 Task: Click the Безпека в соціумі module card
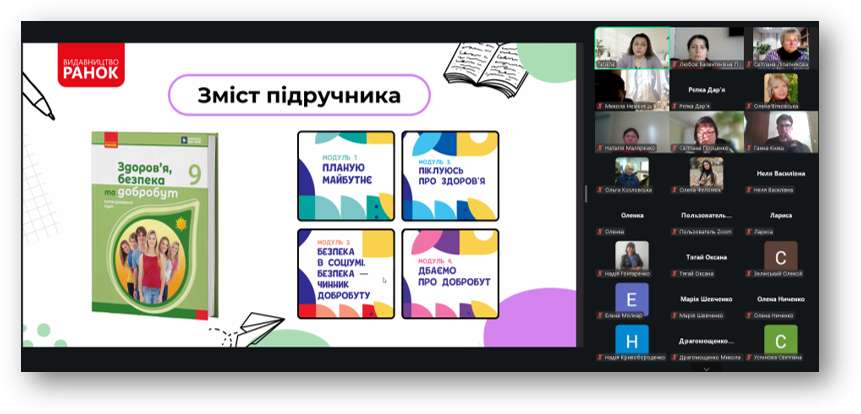(x=344, y=273)
